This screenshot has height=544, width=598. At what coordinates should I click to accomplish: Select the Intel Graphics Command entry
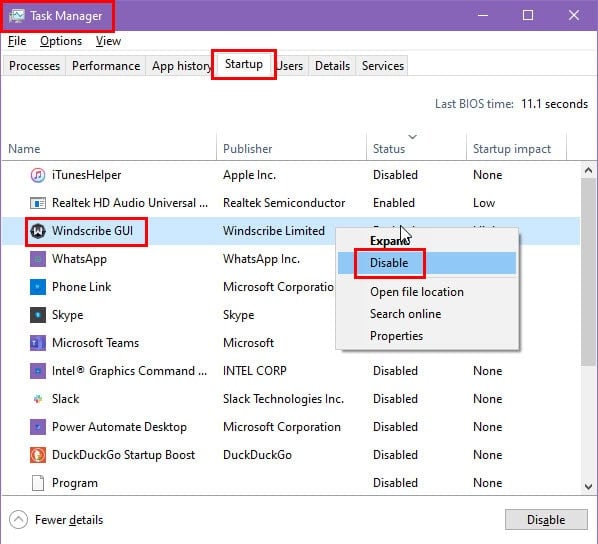pyautogui.click(x=130, y=371)
